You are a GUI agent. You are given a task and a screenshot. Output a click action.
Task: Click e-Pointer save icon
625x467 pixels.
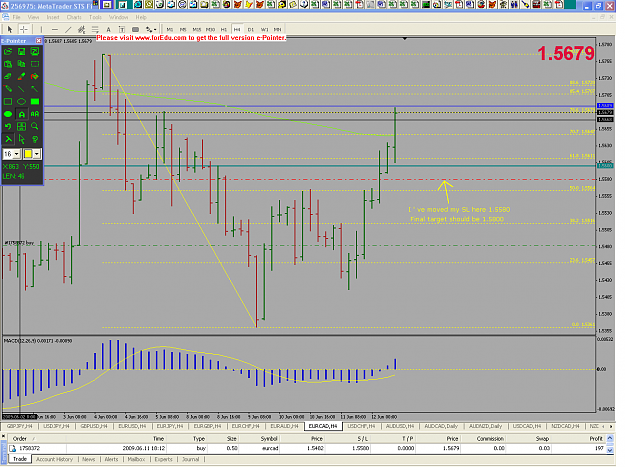pos(22,51)
